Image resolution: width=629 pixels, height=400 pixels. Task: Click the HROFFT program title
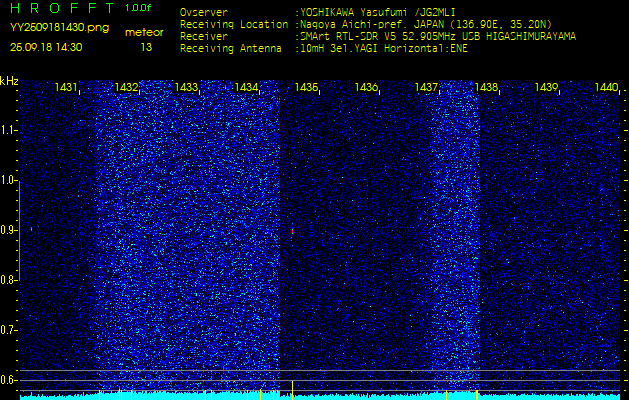coord(63,8)
